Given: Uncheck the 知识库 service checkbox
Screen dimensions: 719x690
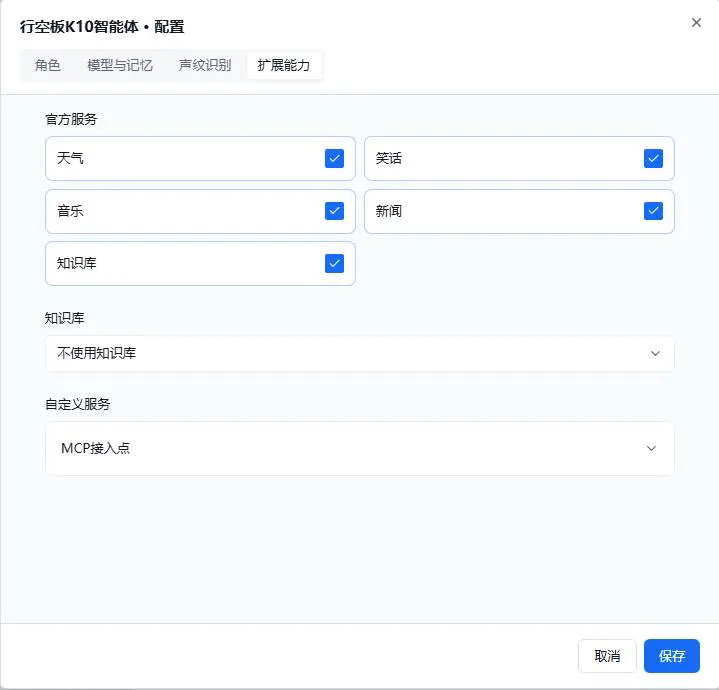Looking at the screenshot, I should coord(334,263).
